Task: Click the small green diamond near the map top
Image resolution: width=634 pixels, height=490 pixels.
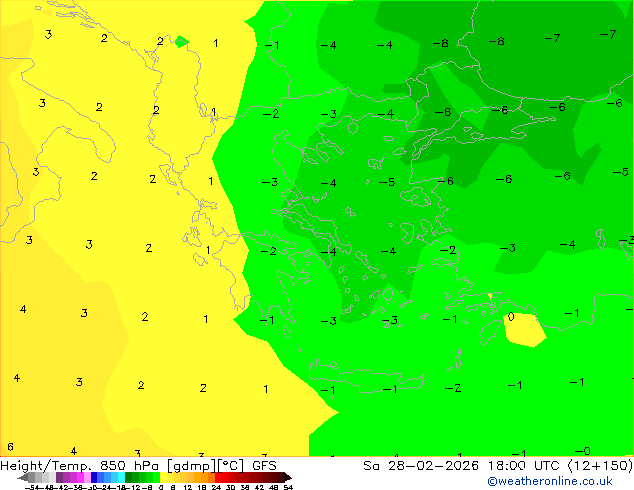Action: [x=182, y=41]
